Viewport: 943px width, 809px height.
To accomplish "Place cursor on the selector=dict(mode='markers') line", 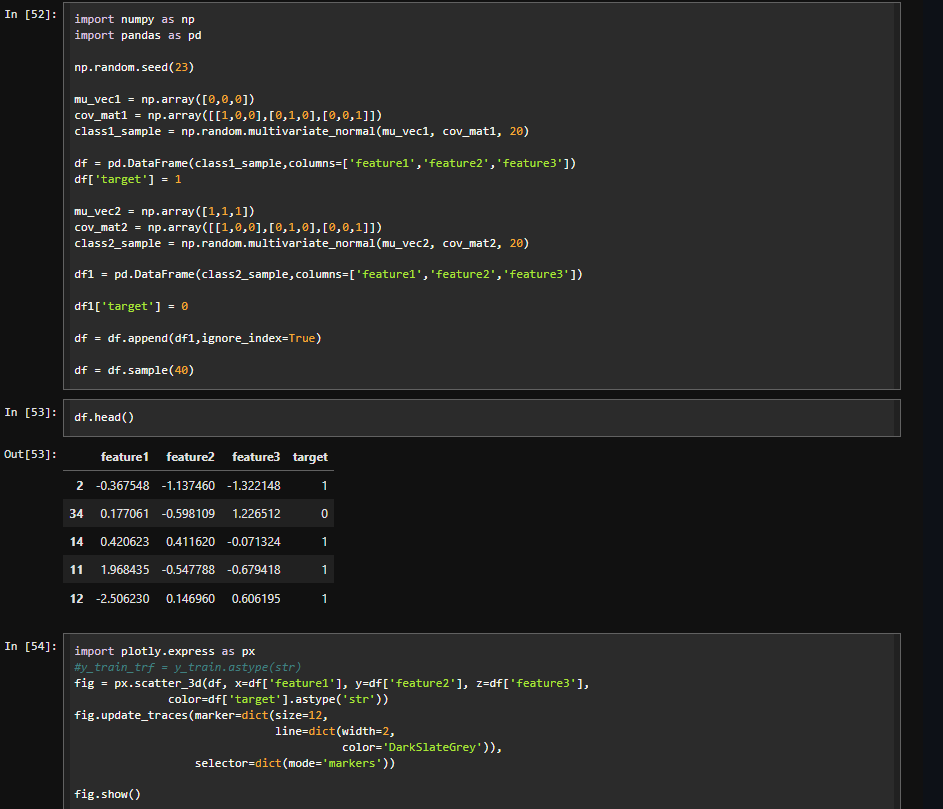I will [x=295, y=763].
